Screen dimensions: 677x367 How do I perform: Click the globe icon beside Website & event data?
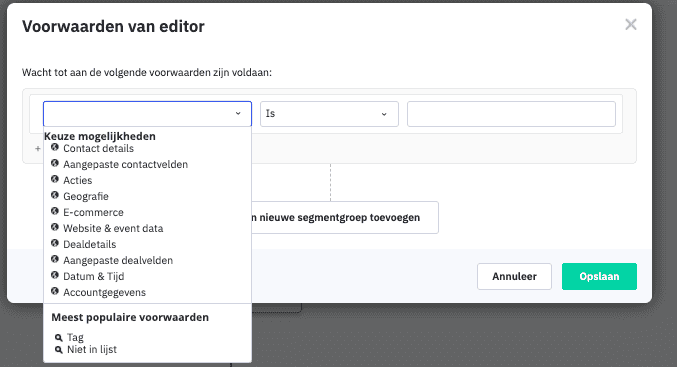54,227
